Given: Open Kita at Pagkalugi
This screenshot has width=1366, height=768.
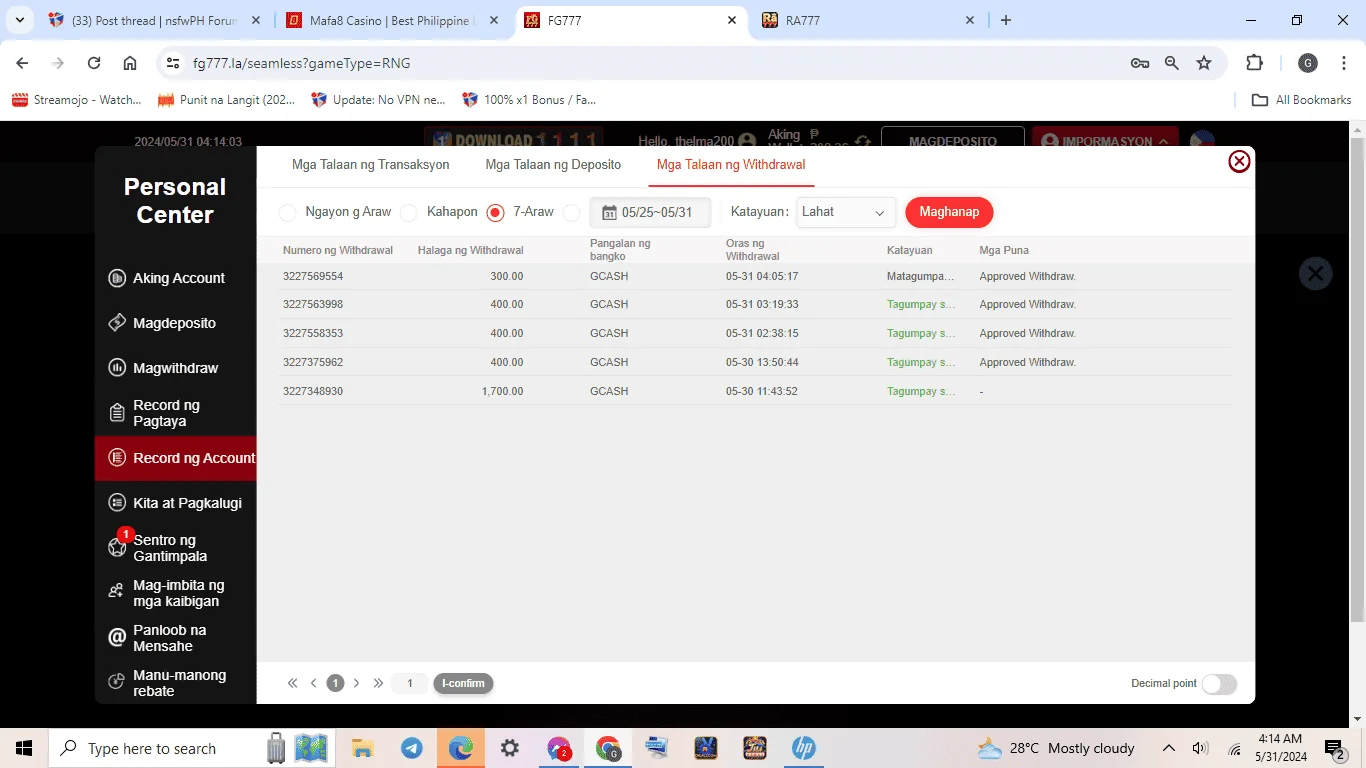Looking at the screenshot, I should click(x=175, y=503).
